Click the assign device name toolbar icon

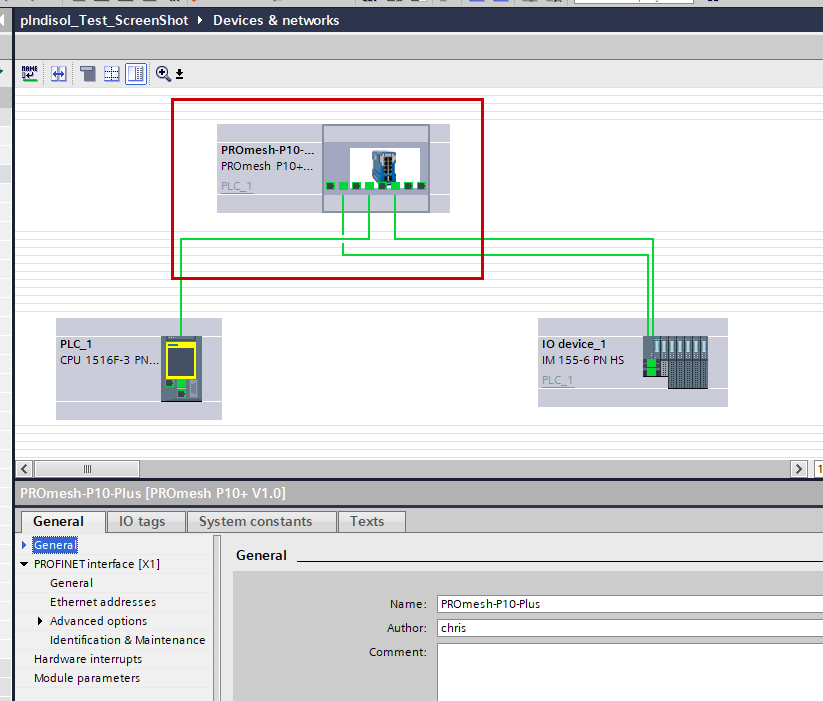click(29, 73)
